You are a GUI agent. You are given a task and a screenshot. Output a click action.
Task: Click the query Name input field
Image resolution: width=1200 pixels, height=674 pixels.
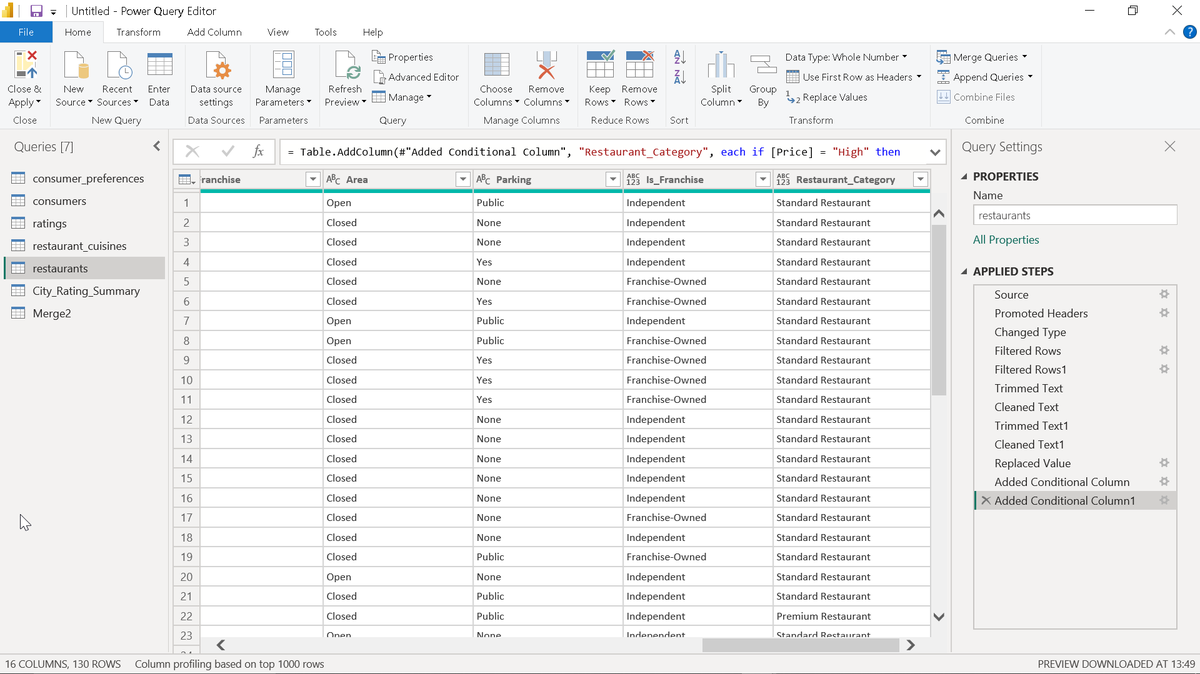[x=1075, y=215]
